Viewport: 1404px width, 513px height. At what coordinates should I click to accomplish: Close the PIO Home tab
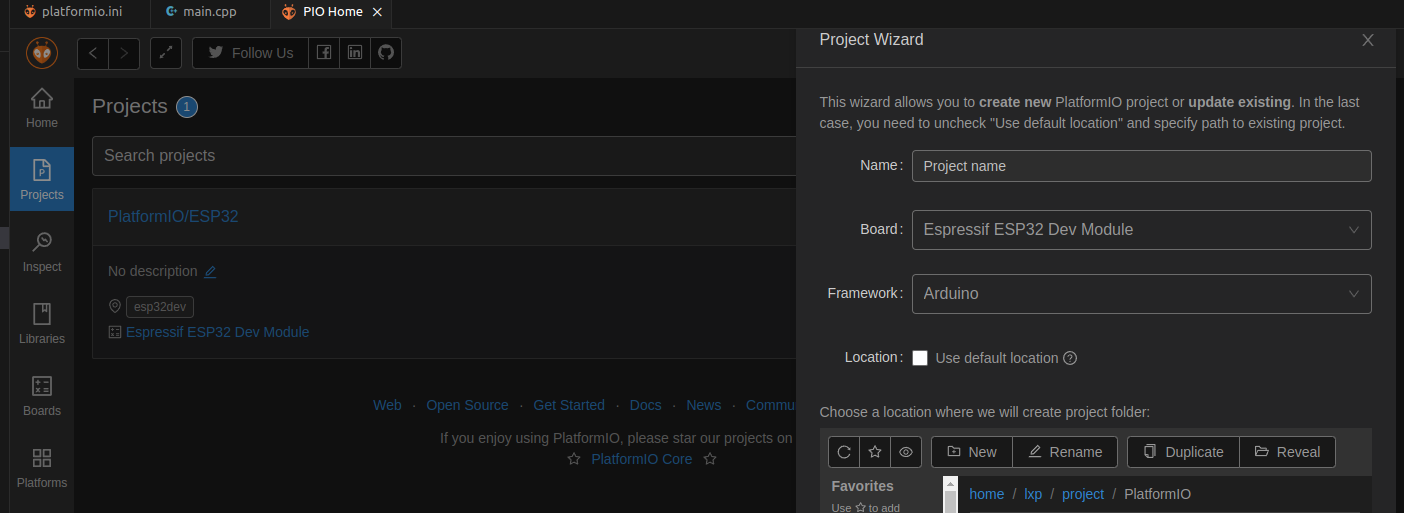pos(376,12)
